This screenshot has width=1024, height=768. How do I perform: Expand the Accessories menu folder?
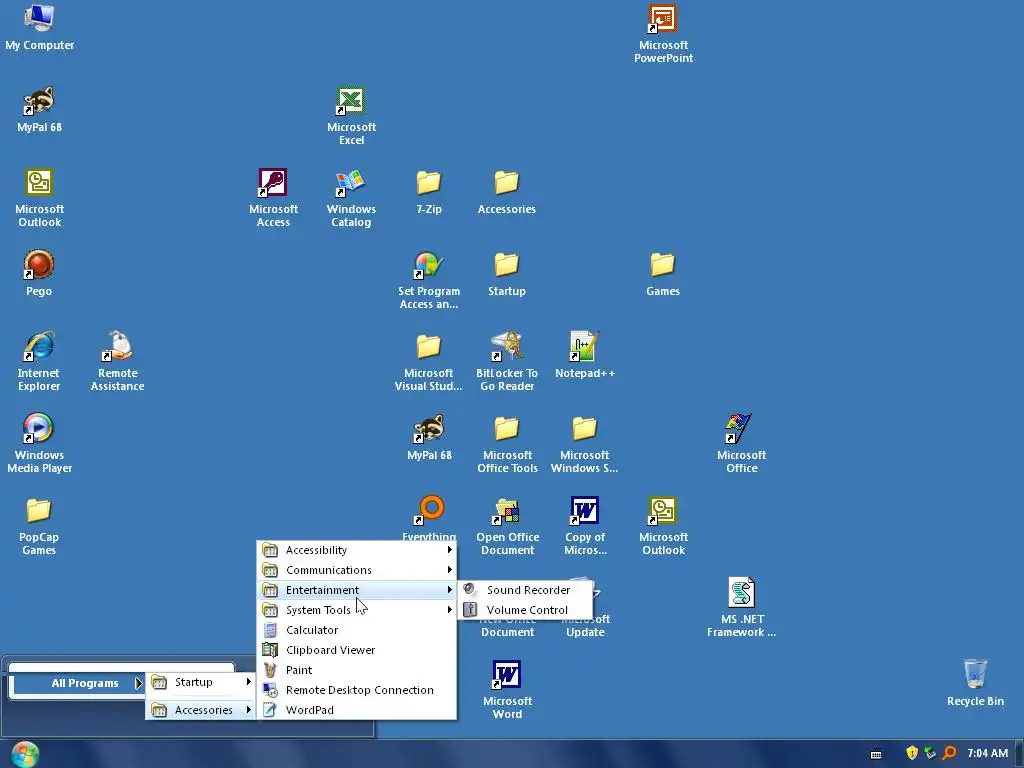(x=200, y=710)
